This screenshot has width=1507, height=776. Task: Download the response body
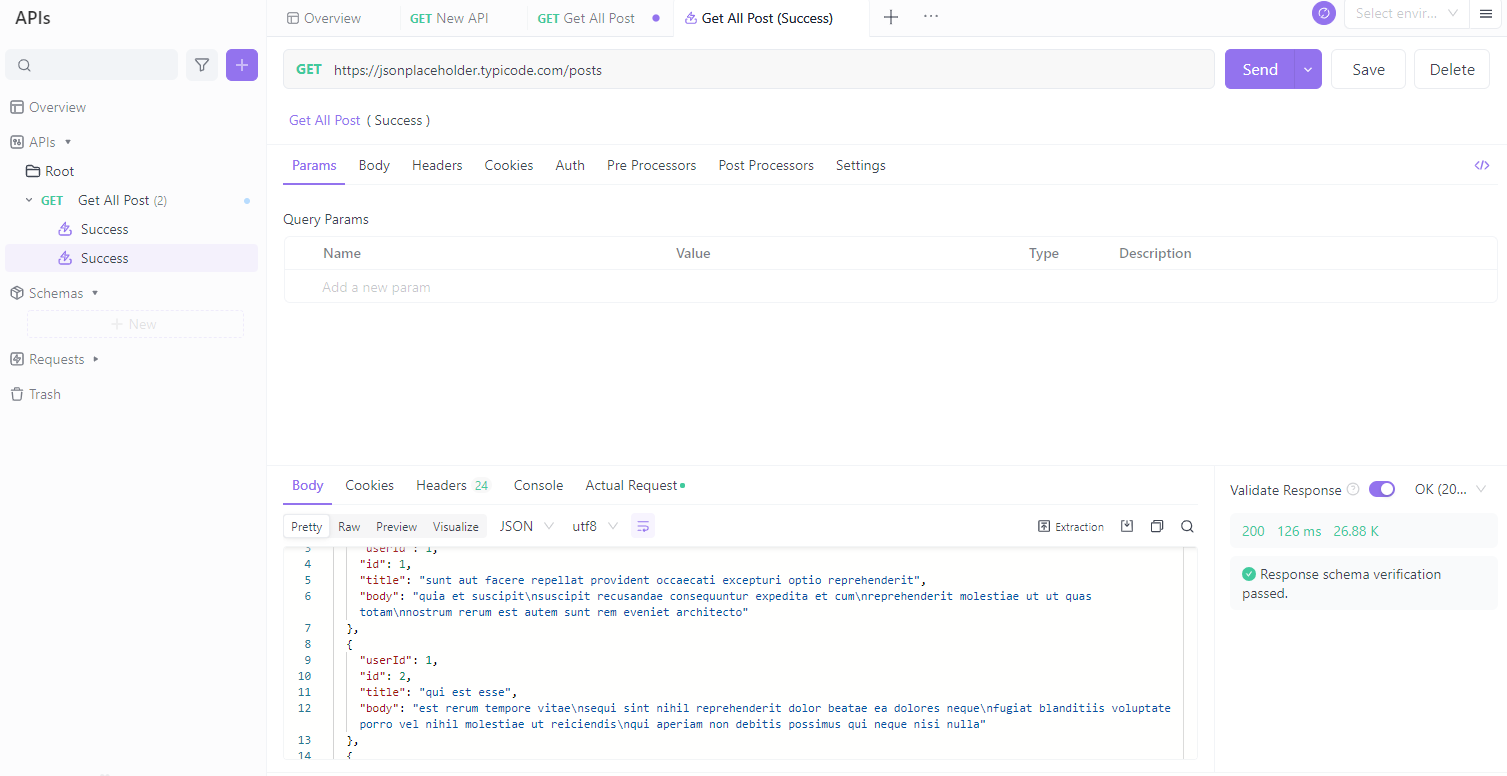coord(1127,526)
